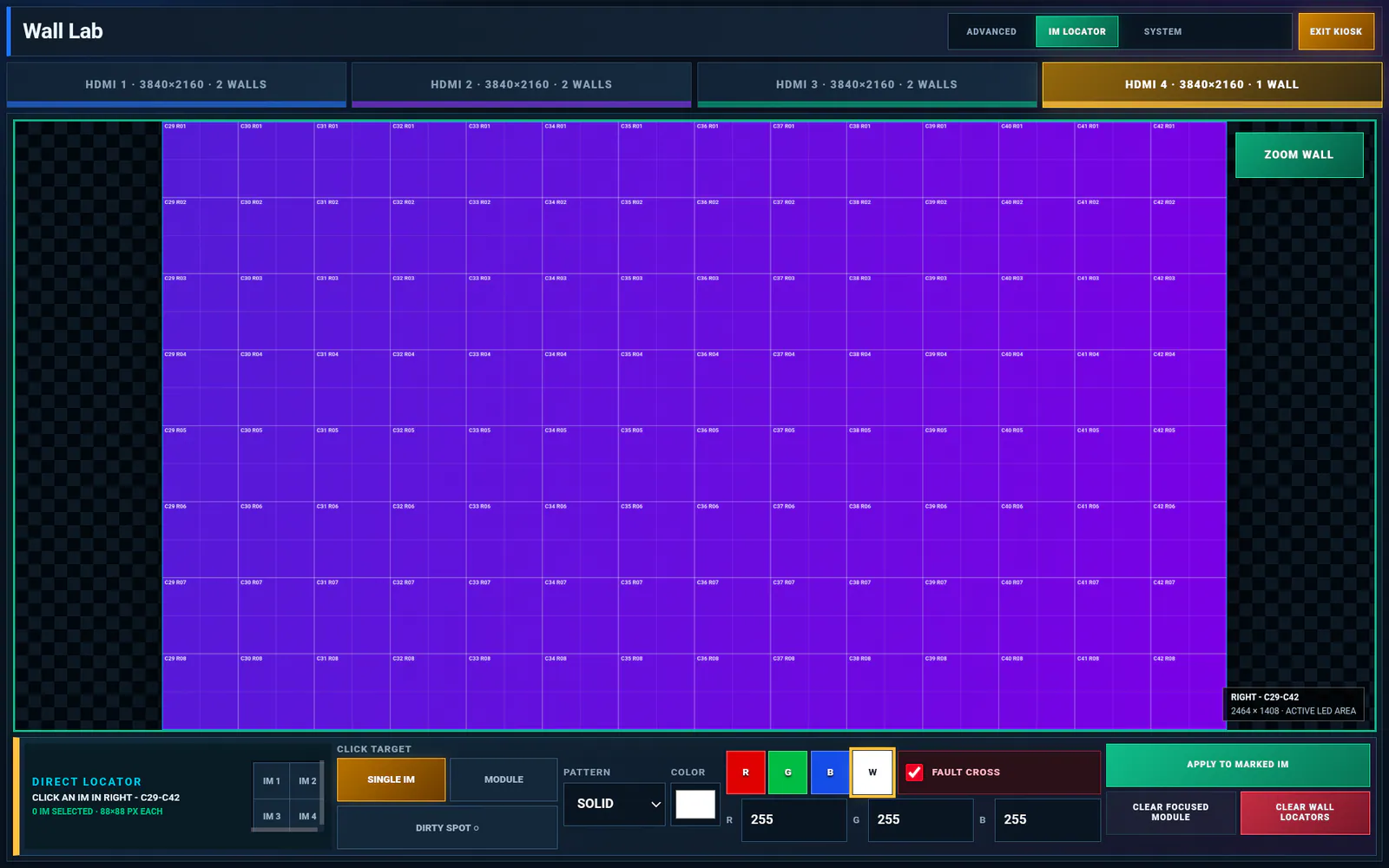
Task: Switch to HDMI 3 output tab
Action: point(866,84)
